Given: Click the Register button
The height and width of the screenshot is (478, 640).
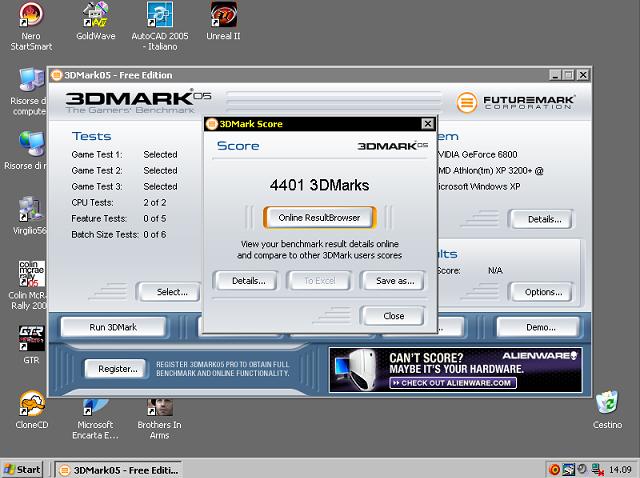Looking at the screenshot, I should point(118,369).
